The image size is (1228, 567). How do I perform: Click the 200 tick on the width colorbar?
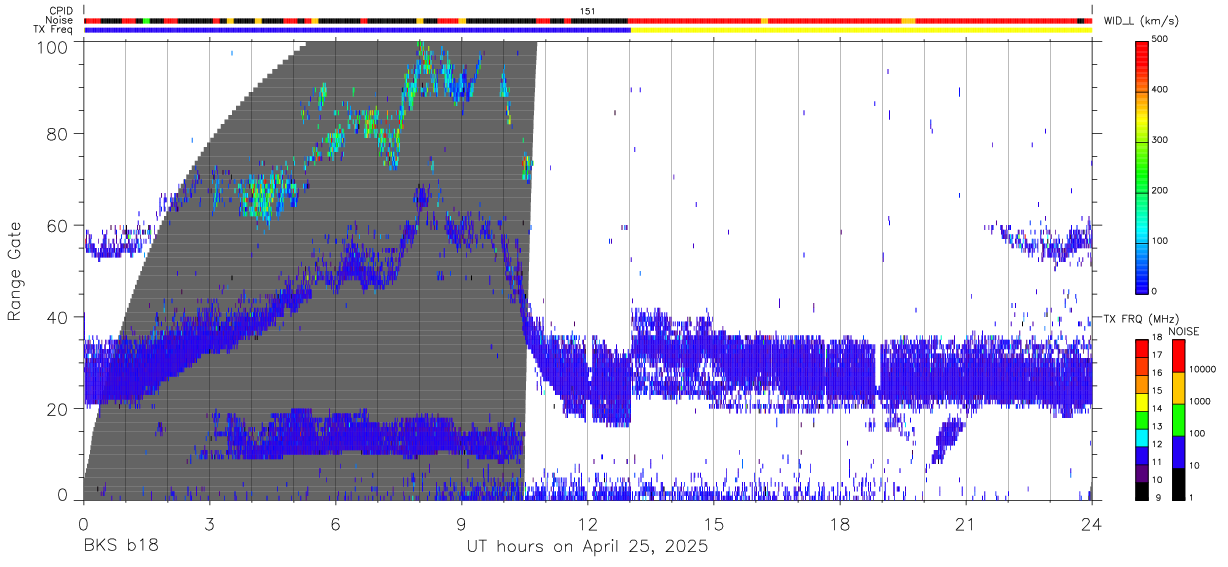pyautogui.click(x=1160, y=190)
